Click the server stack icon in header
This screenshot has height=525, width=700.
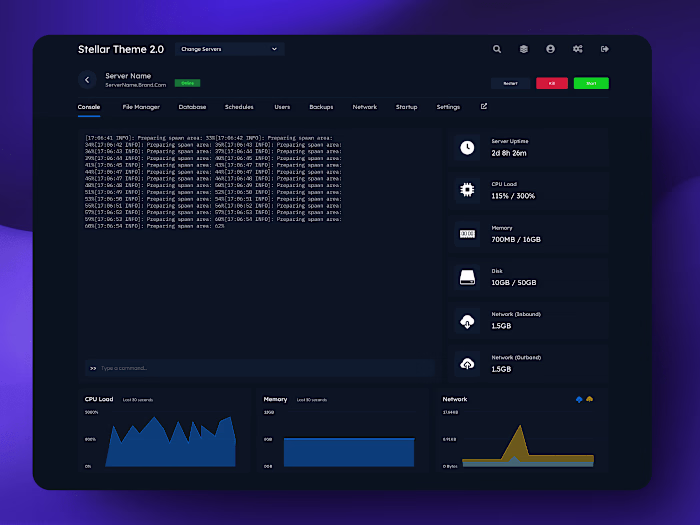click(x=524, y=49)
